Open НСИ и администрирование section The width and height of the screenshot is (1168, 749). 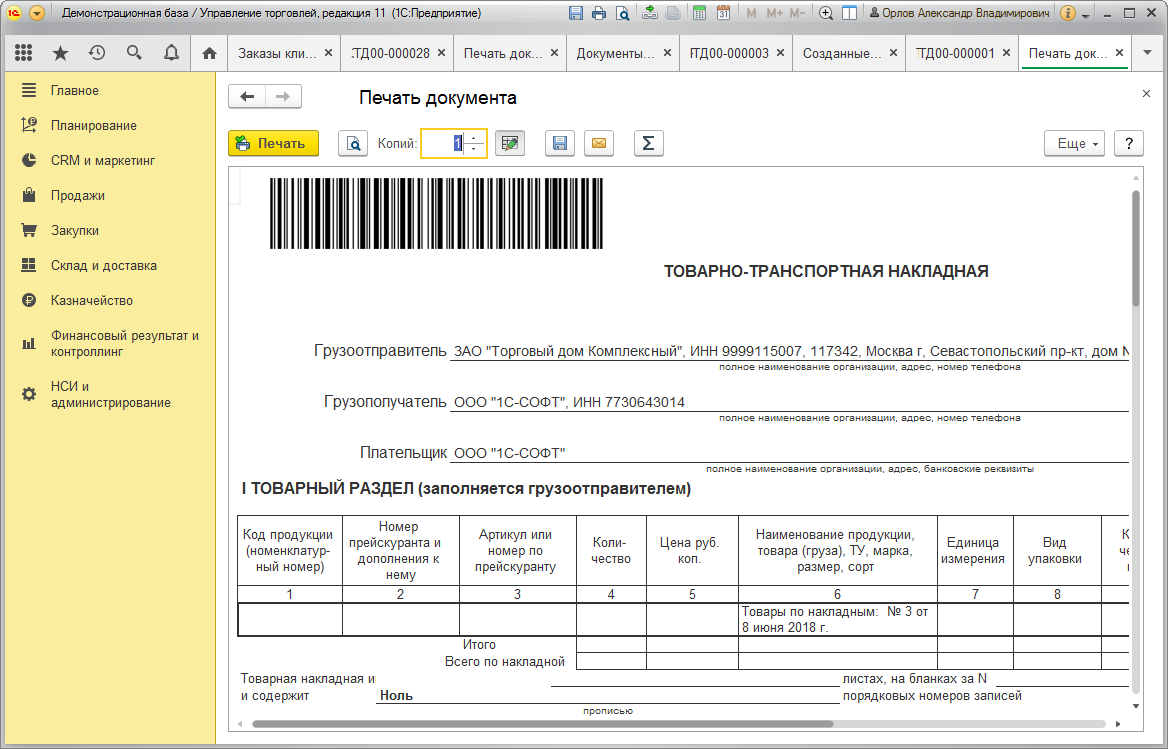(110, 394)
